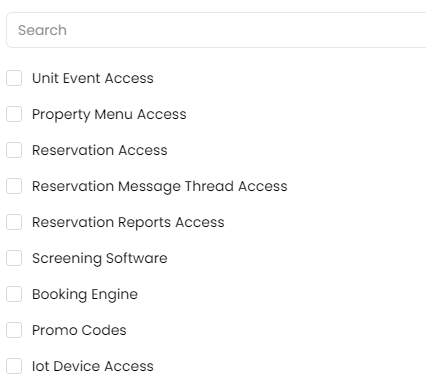Enable the Screening Software checkbox

coord(14,258)
